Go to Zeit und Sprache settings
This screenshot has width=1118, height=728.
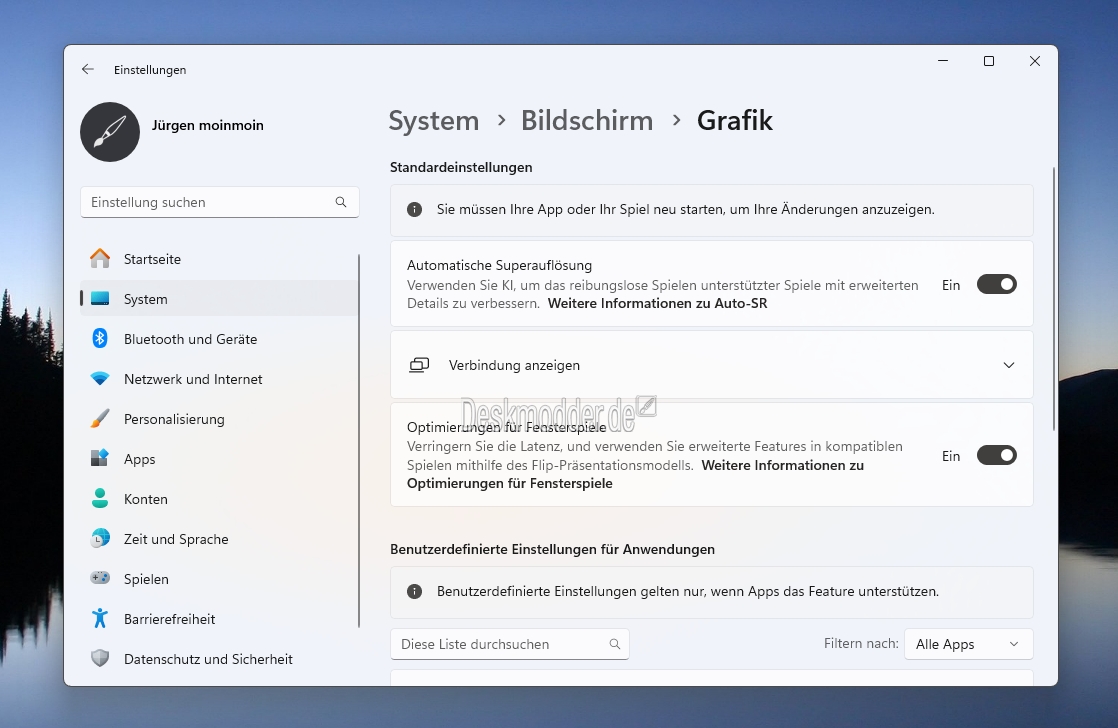point(176,539)
